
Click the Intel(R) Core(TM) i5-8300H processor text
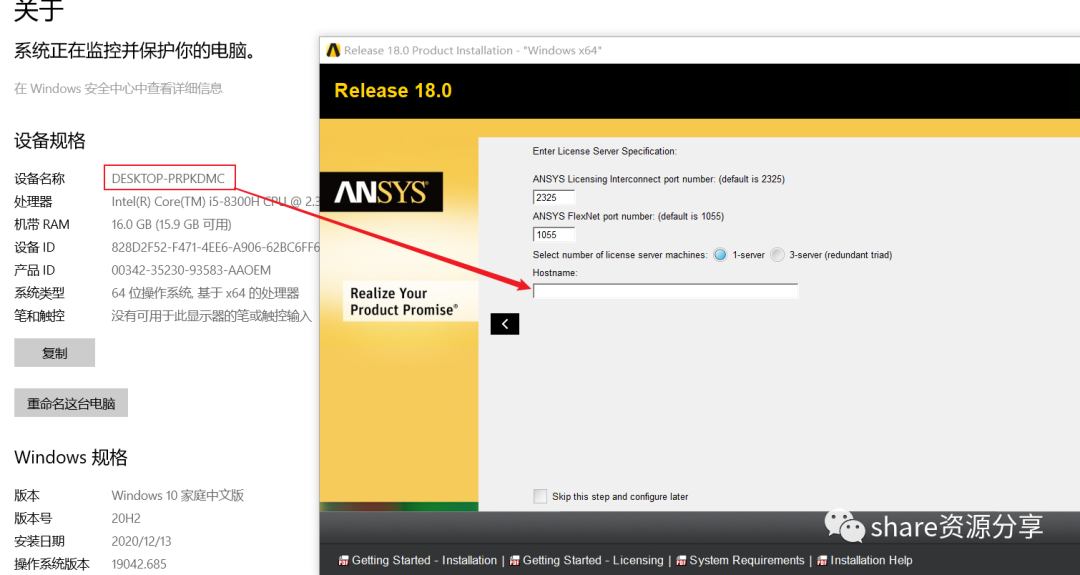pos(215,202)
